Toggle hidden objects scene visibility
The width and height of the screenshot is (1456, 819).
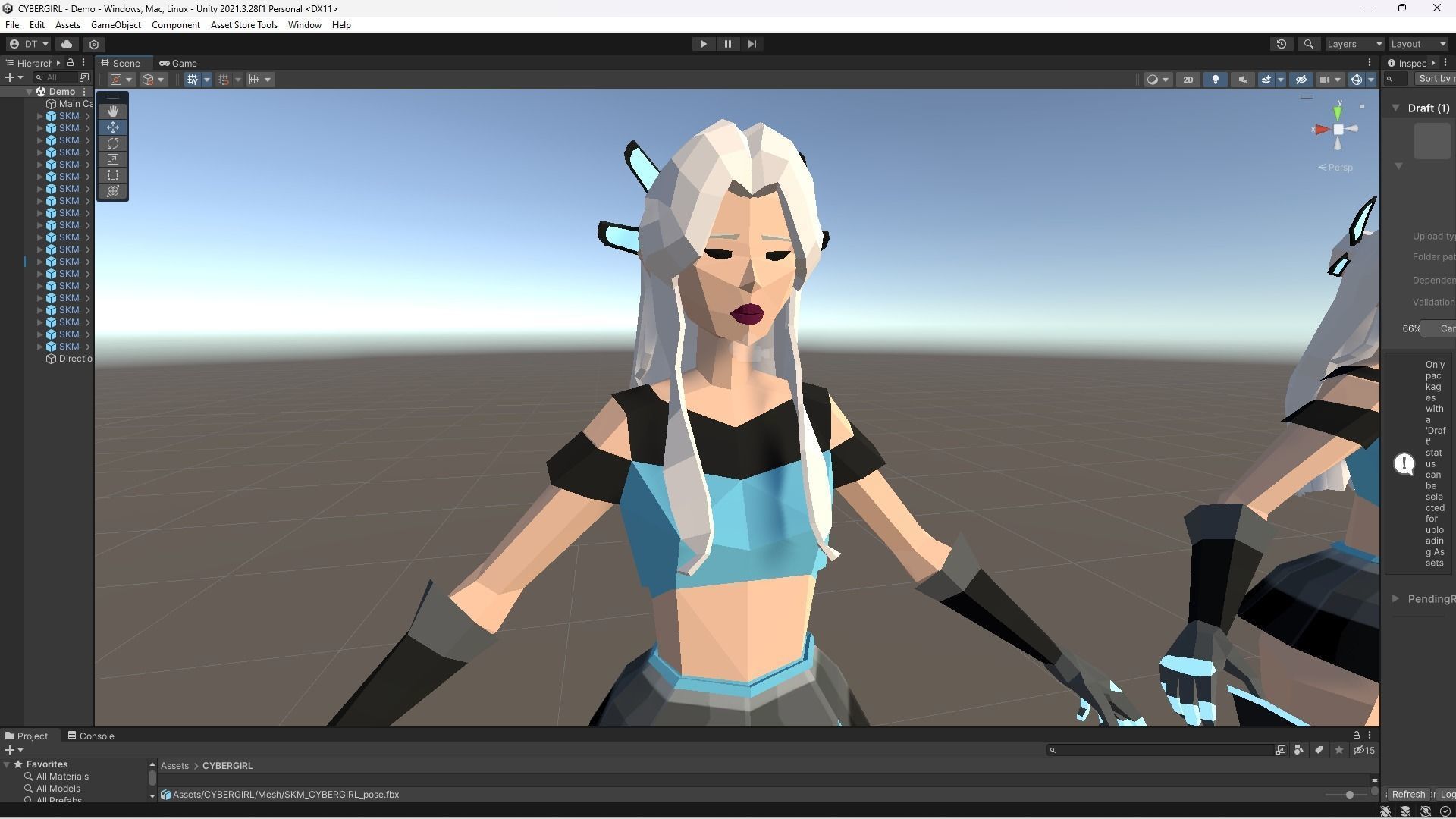click(1301, 80)
